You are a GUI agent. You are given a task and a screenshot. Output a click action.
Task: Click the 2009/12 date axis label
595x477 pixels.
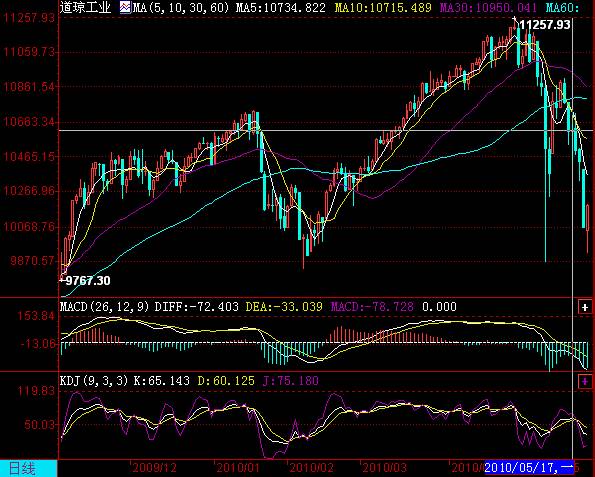click(154, 468)
